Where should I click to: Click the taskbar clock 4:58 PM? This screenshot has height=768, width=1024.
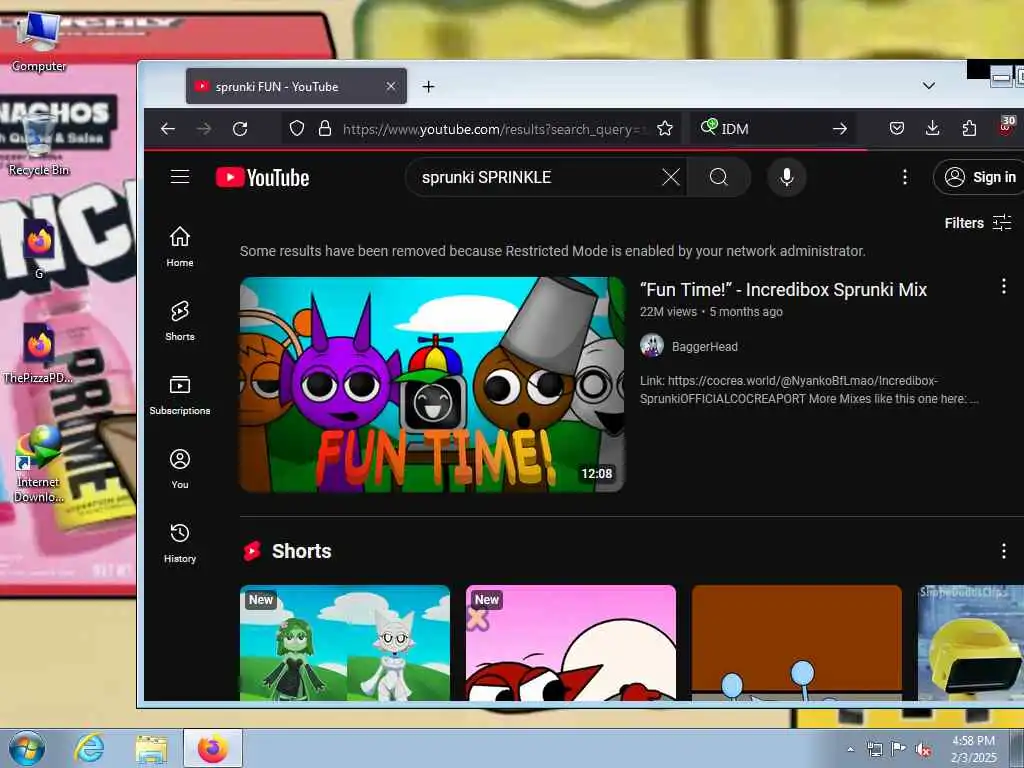coord(974,749)
